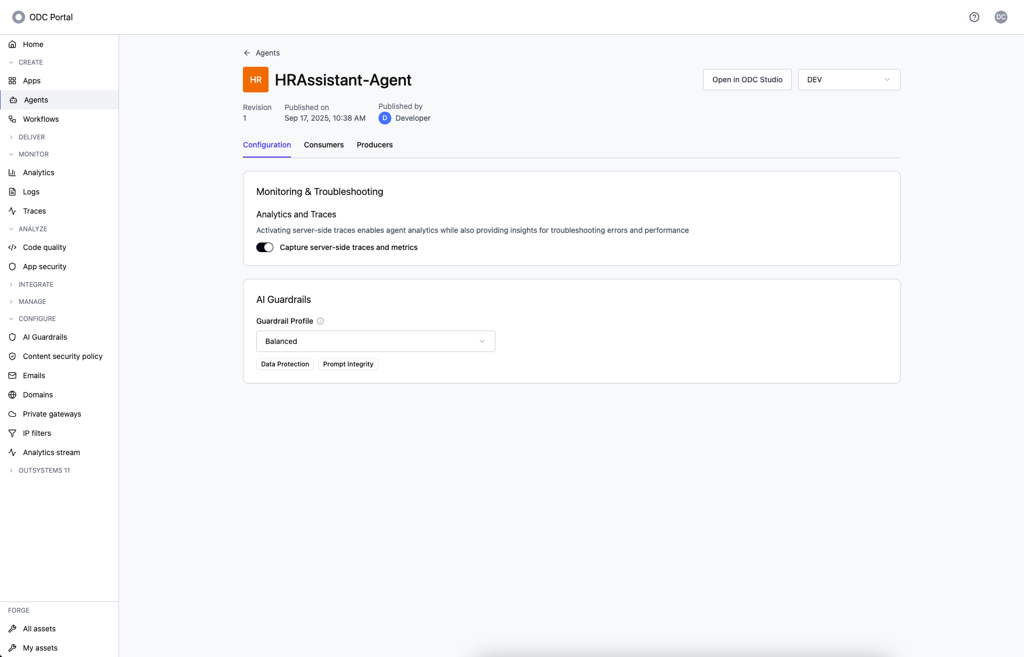Viewport: 1024px width, 657px height.
Task: Click the My assets wrench icon
Action: coord(12,648)
